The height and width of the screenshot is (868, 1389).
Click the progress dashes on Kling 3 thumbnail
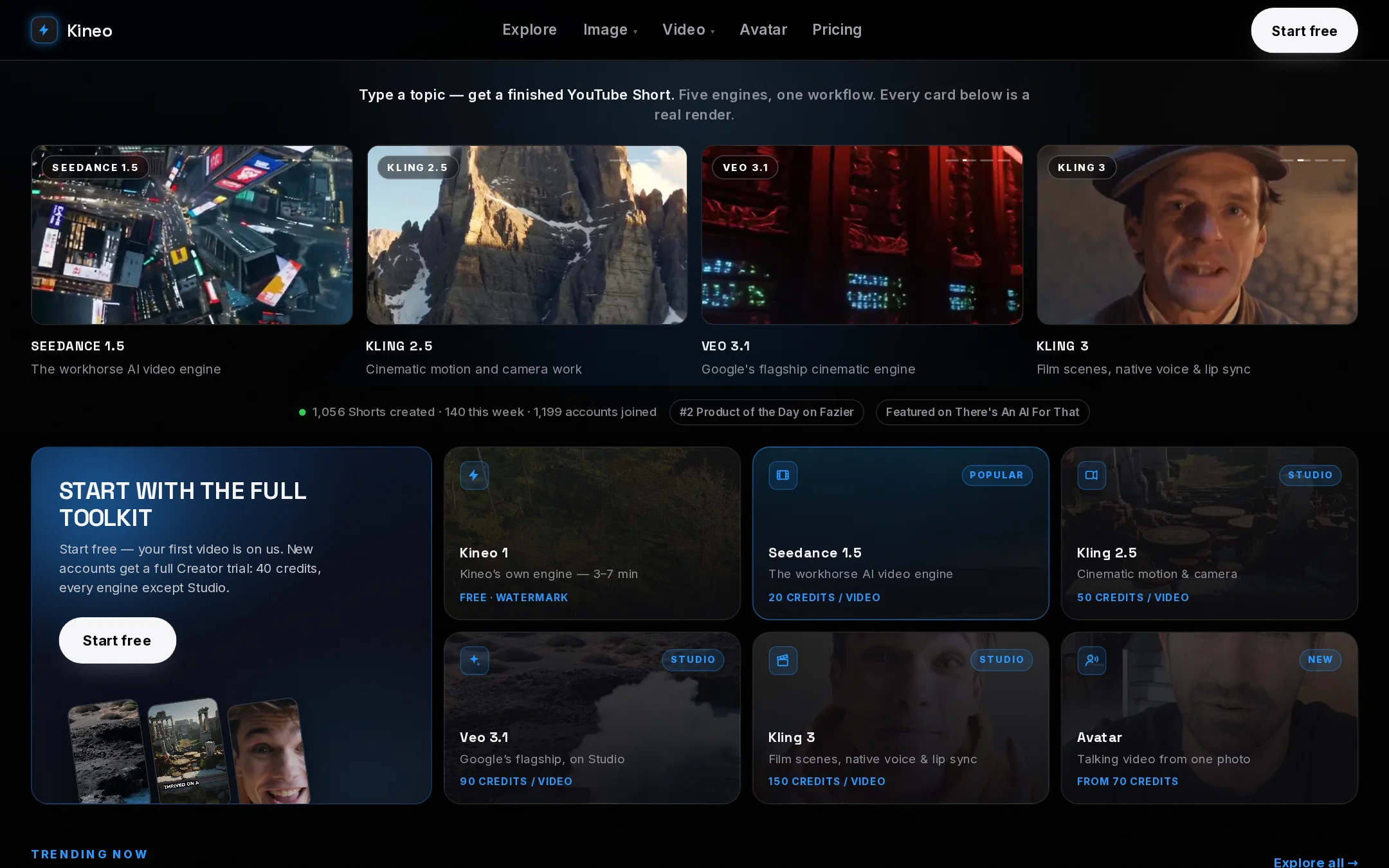coord(1312,160)
